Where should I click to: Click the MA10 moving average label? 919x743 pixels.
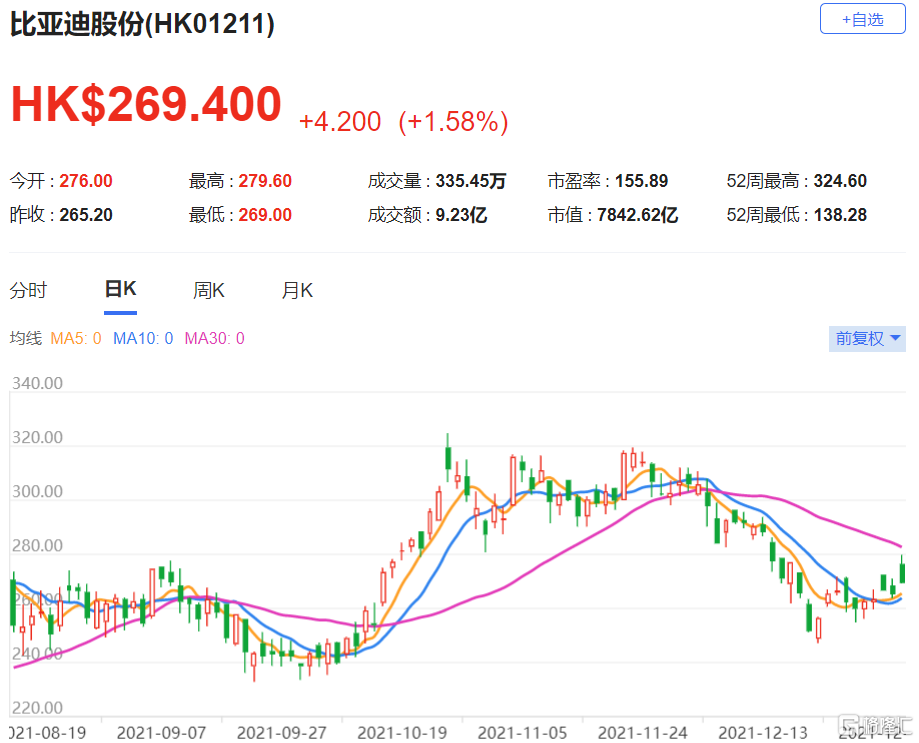pos(143,338)
